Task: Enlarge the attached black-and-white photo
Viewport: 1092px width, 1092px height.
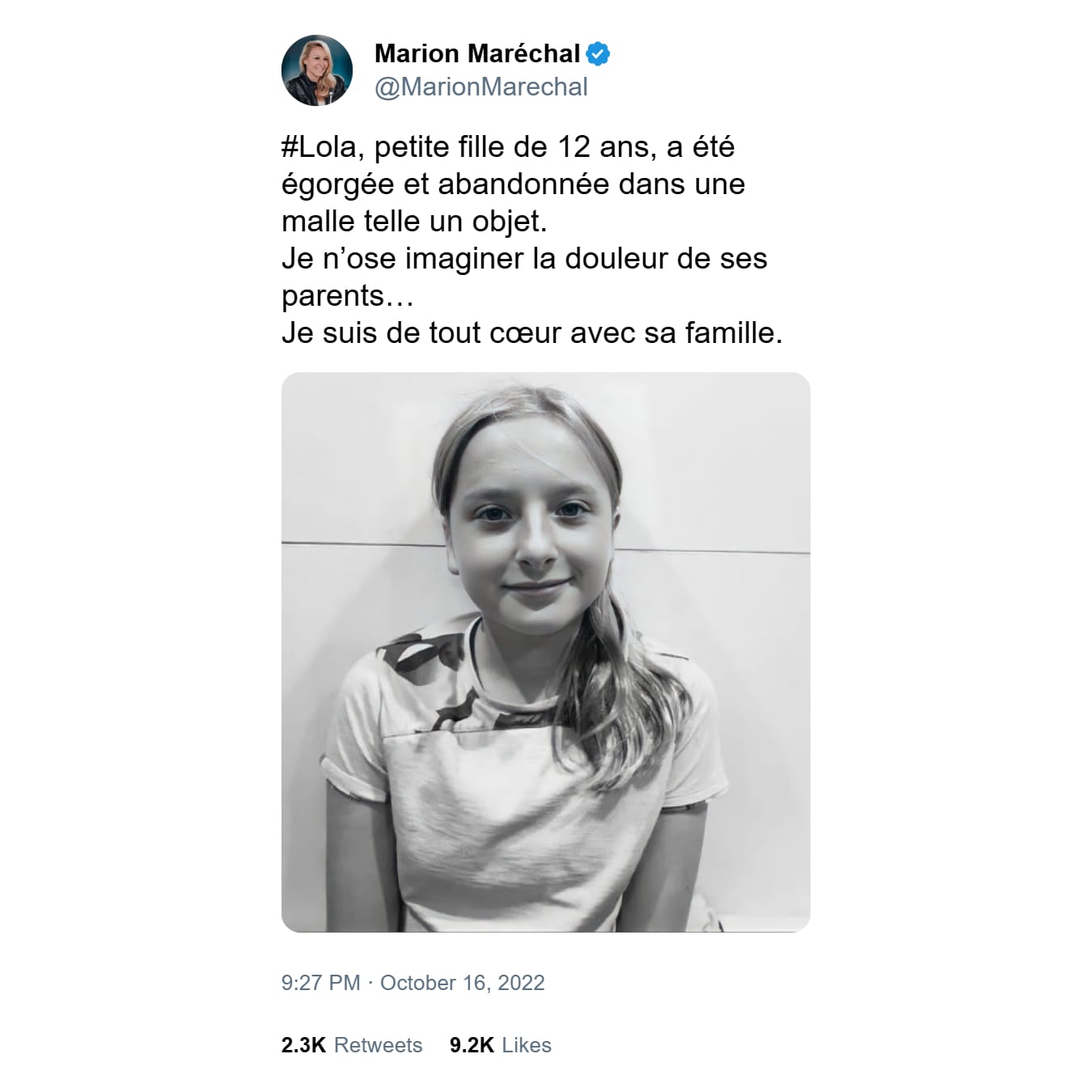Action: pyautogui.click(x=546, y=652)
